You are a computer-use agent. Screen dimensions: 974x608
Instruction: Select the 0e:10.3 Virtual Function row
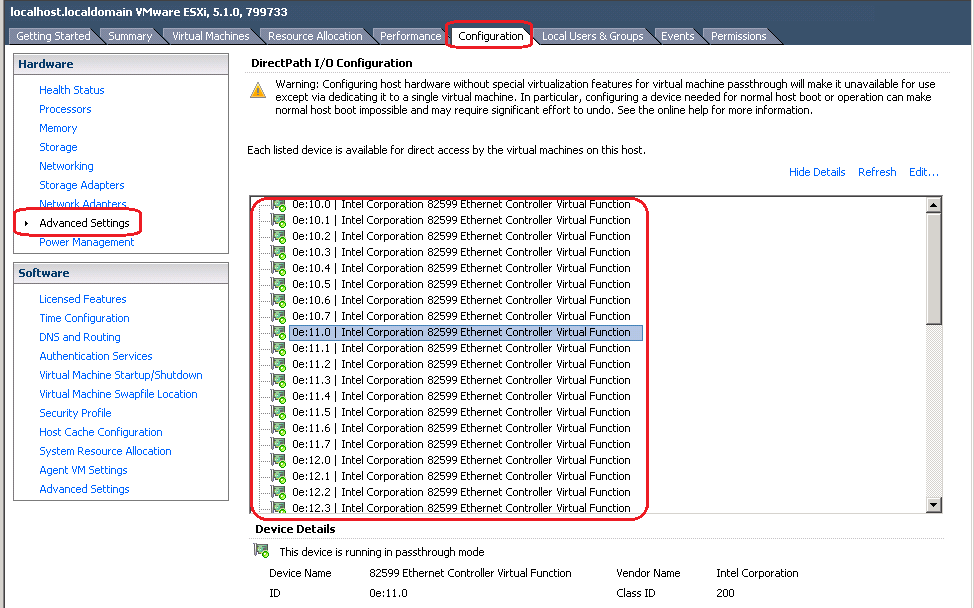pos(461,253)
